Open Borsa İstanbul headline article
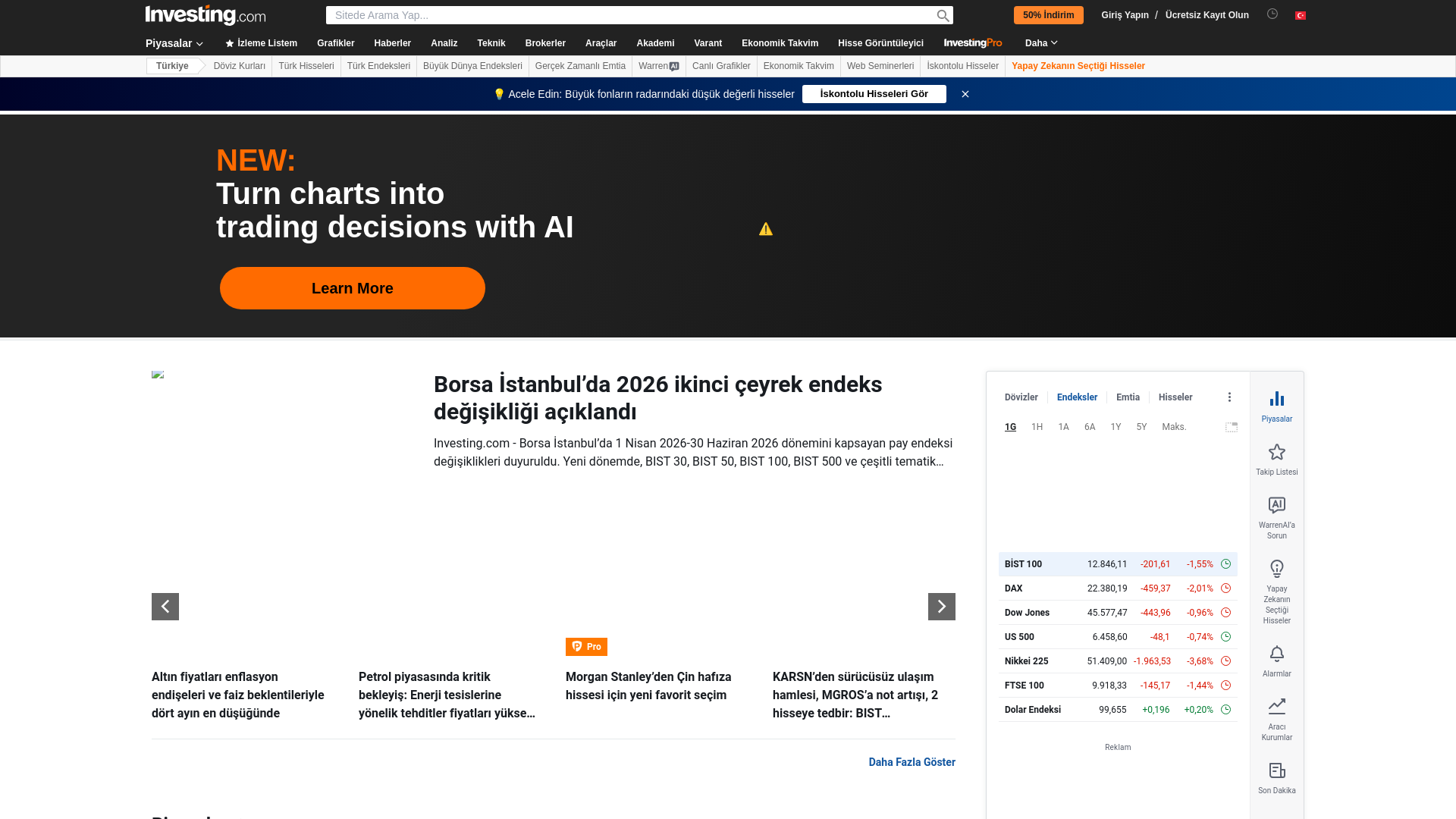Image resolution: width=1456 pixels, height=819 pixels. (657, 398)
